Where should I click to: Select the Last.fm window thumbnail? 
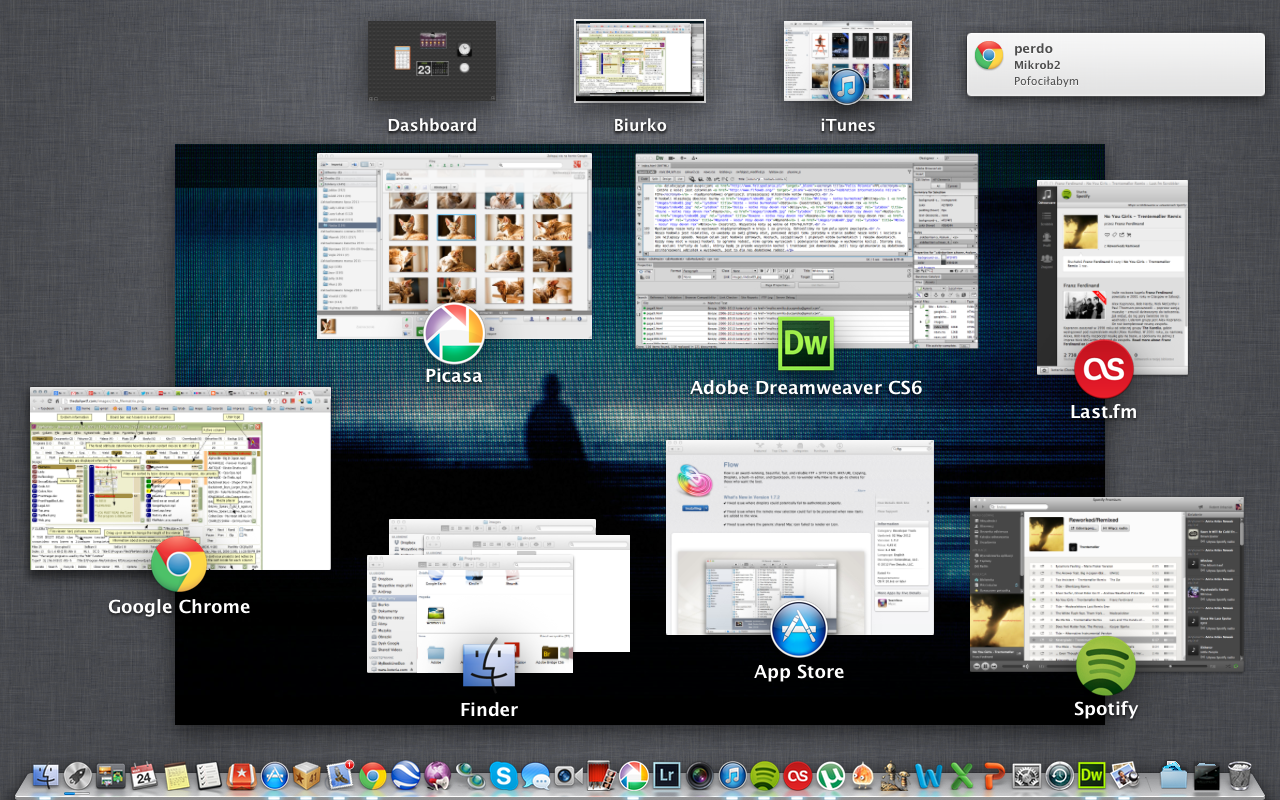click(1112, 278)
